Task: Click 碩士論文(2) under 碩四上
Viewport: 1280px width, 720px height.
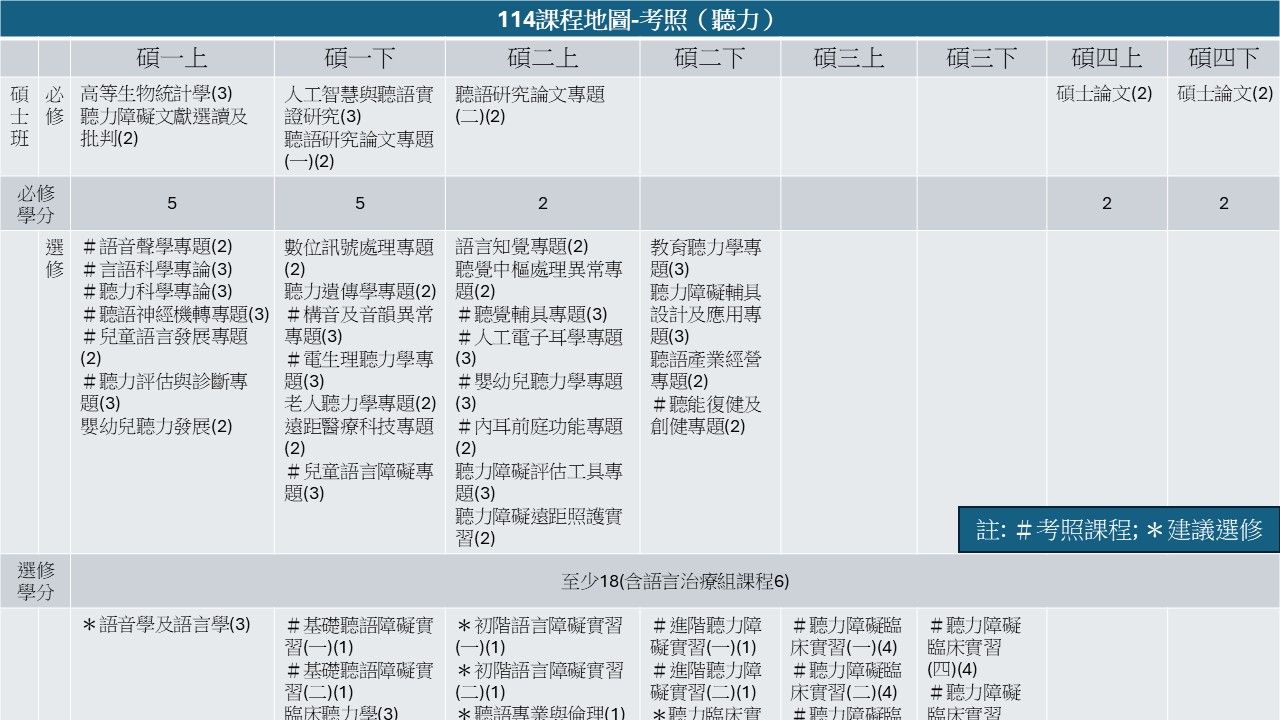Action: pyautogui.click(x=1105, y=94)
